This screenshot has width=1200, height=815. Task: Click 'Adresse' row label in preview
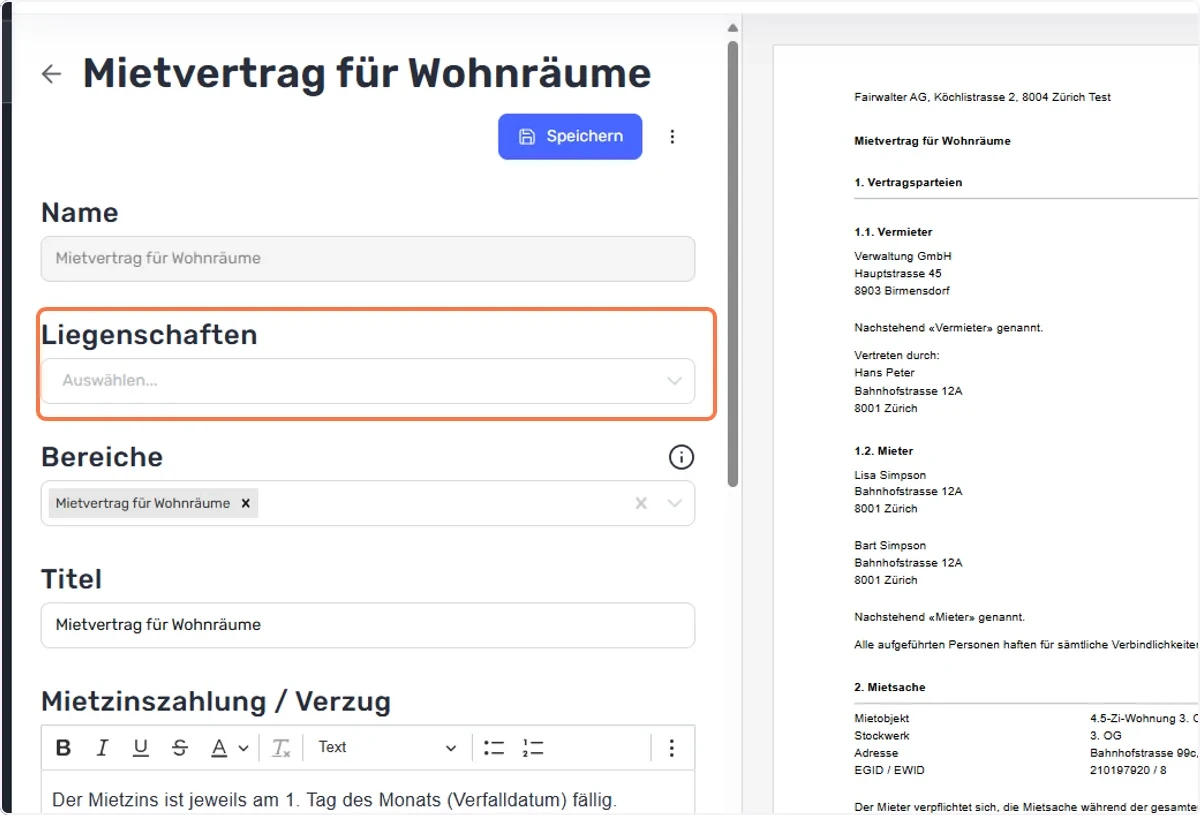click(876, 753)
